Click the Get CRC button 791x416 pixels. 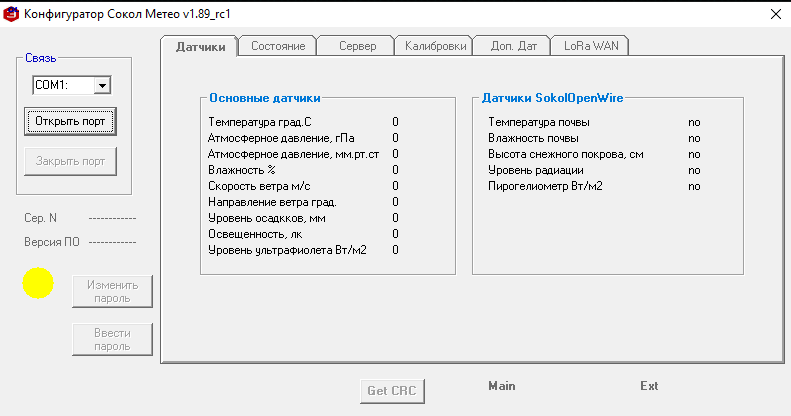[x=392, y=391]
